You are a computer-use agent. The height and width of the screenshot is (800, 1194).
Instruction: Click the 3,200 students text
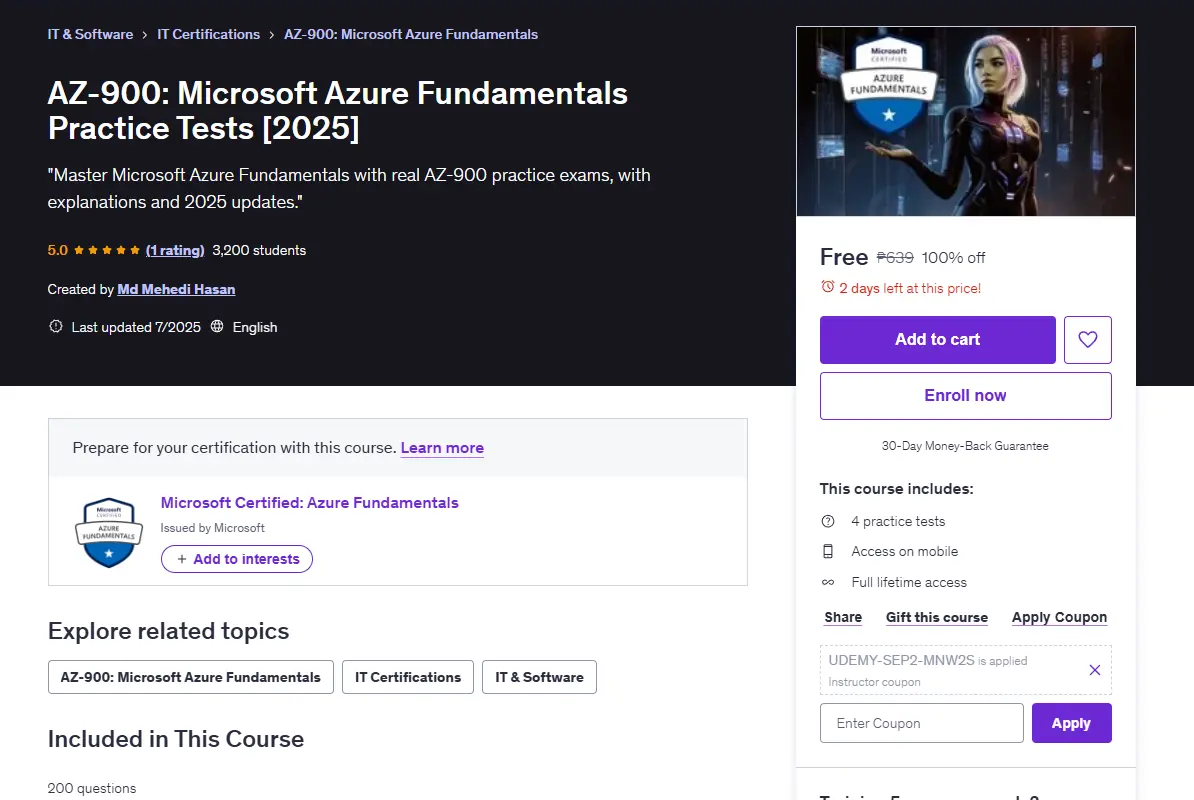[x=259, y=250]
